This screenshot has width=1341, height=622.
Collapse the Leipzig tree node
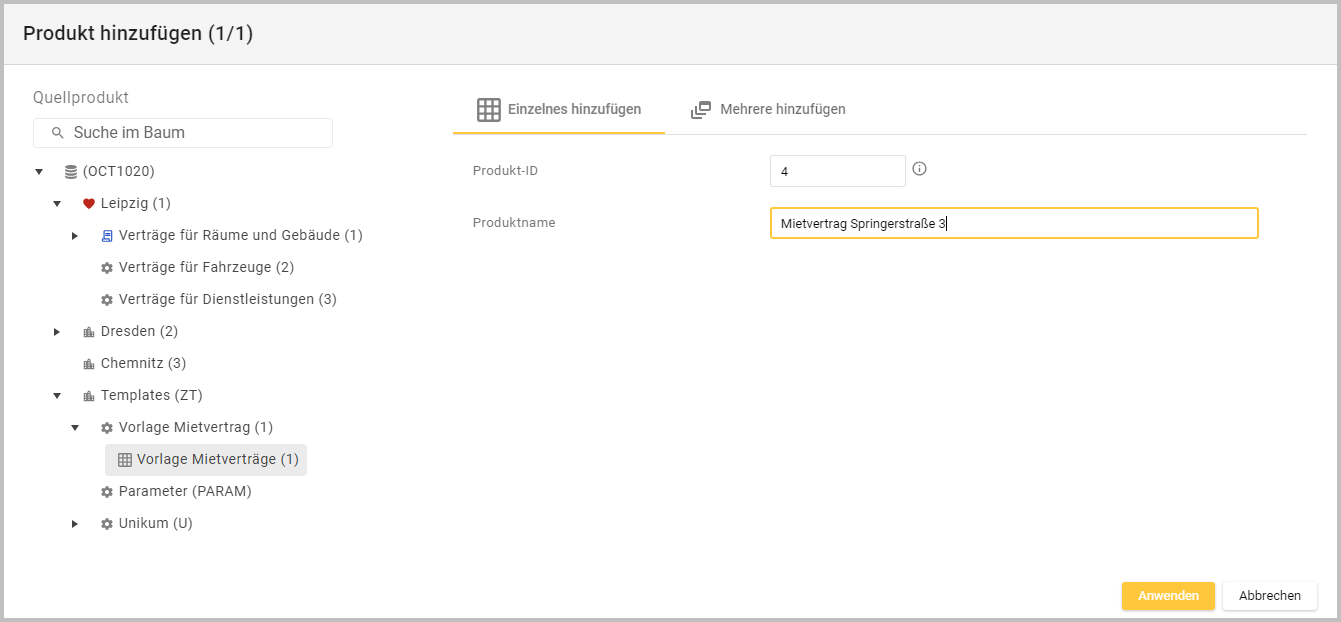pos(57,204)
